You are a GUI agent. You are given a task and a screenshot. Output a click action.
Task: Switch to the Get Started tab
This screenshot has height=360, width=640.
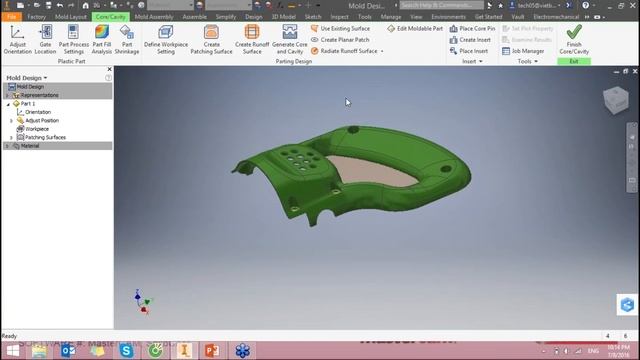coord(488,17)
